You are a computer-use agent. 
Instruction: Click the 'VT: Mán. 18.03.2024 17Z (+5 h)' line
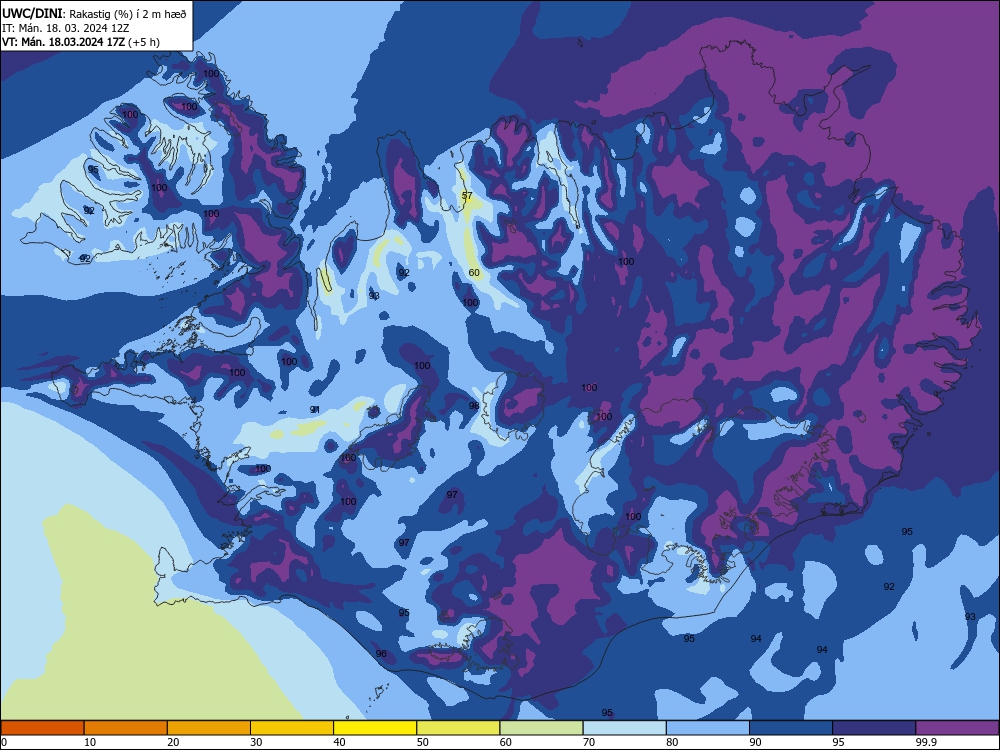81,42
